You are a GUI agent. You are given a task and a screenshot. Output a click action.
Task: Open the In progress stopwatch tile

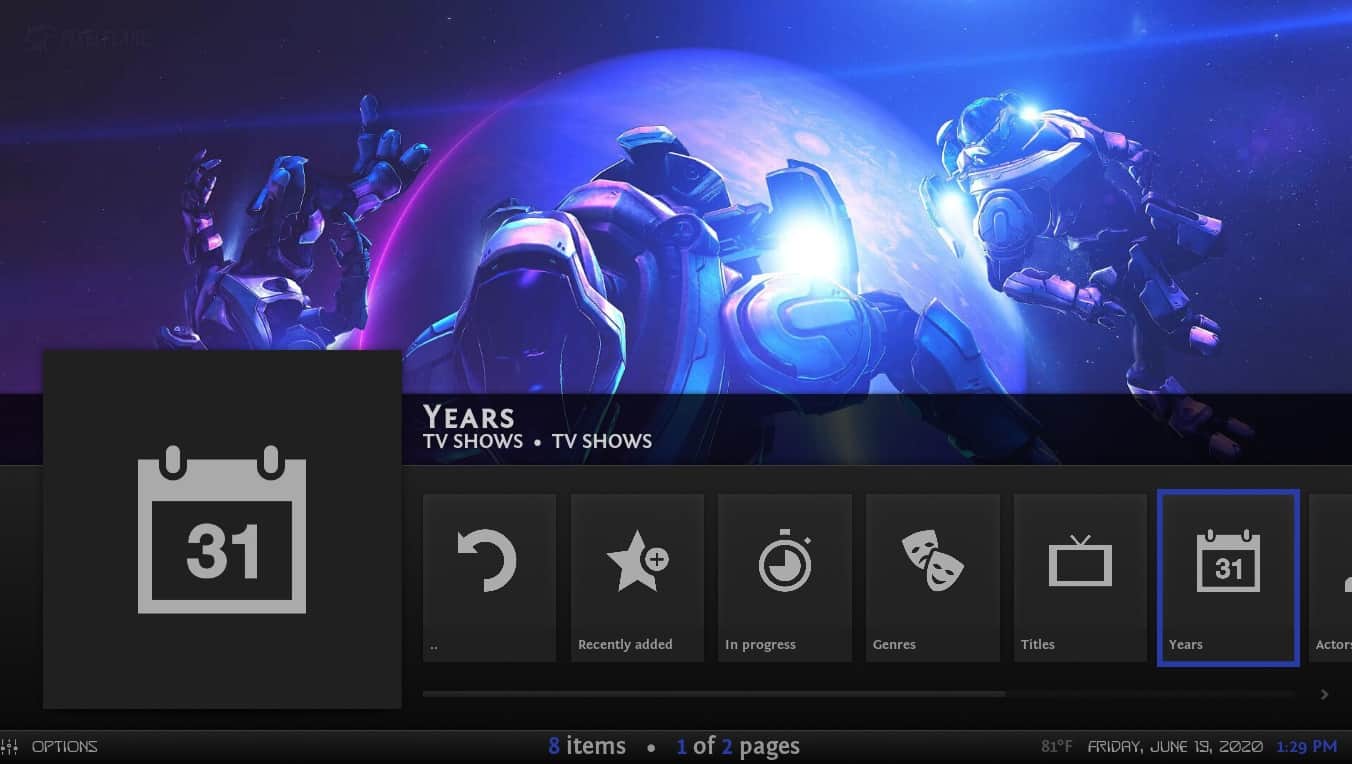[x=785, y=577]
